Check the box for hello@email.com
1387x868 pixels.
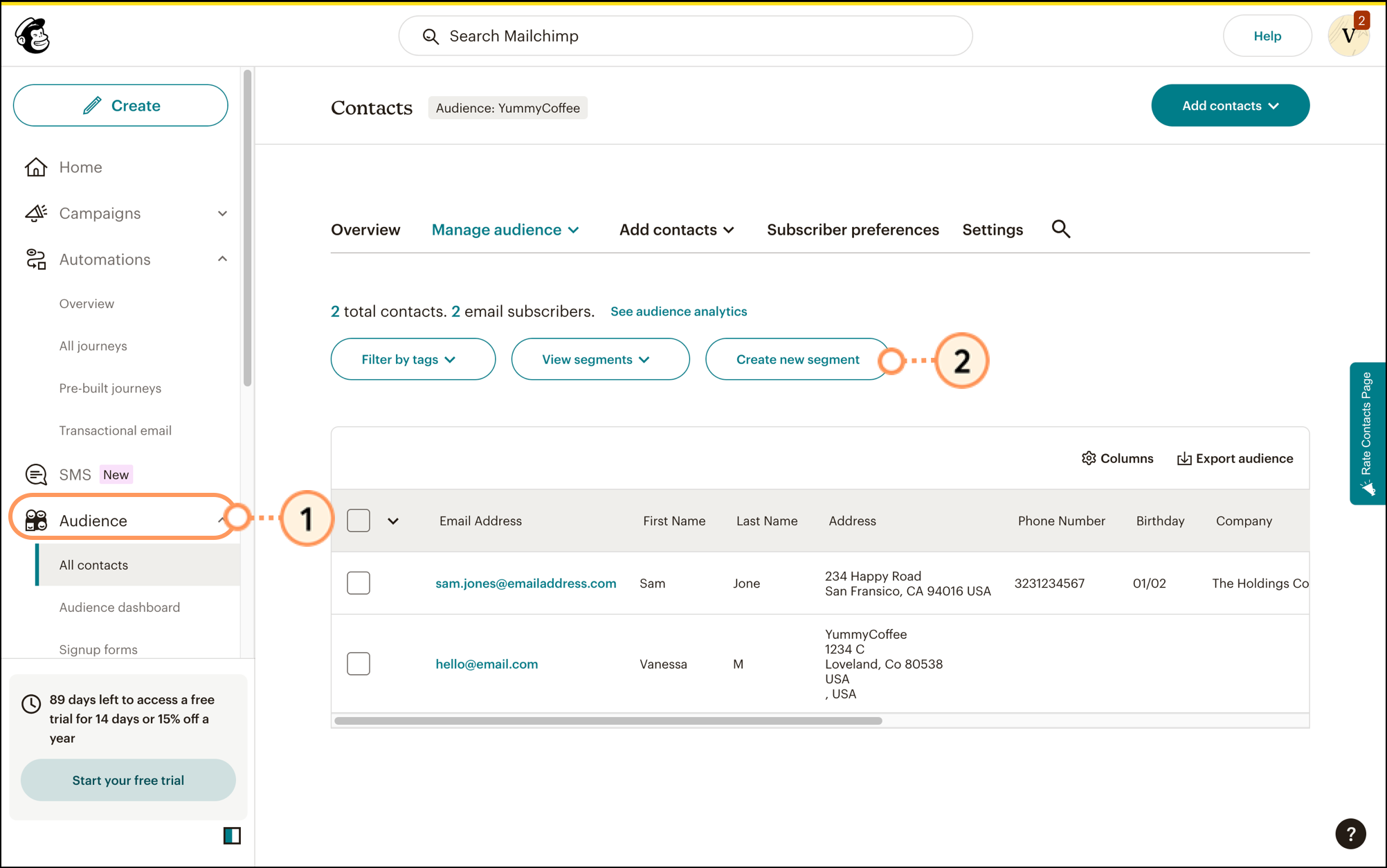point(359,664)
